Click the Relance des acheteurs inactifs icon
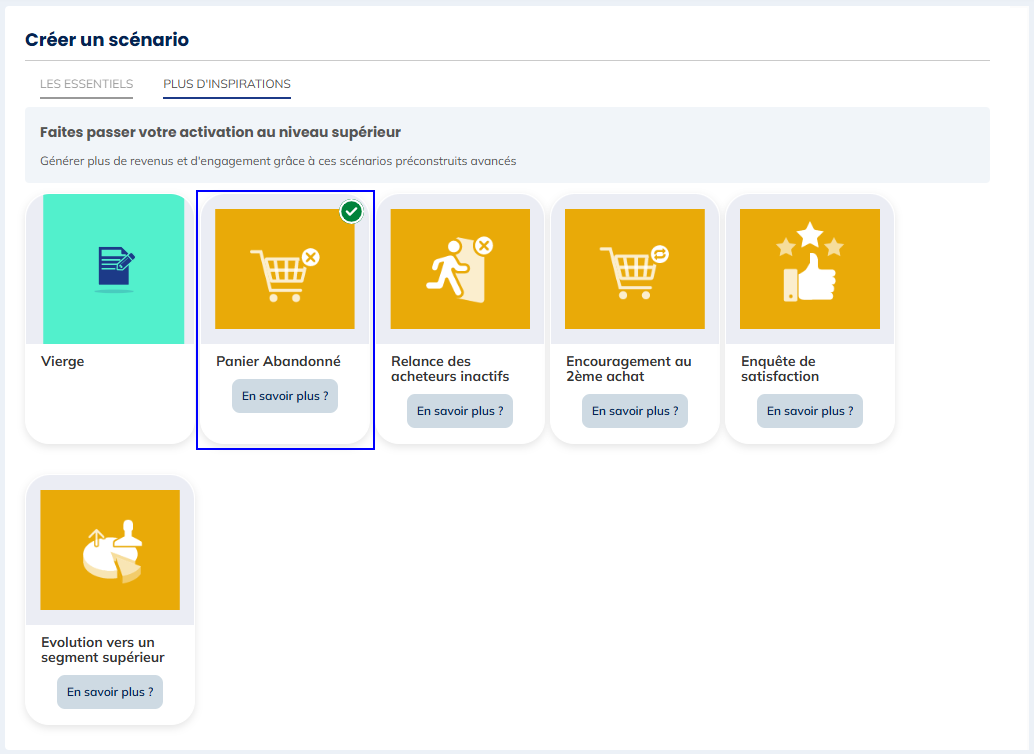Image resolution: width=1034 pixels, height=754 pixels. click(460, 269)
